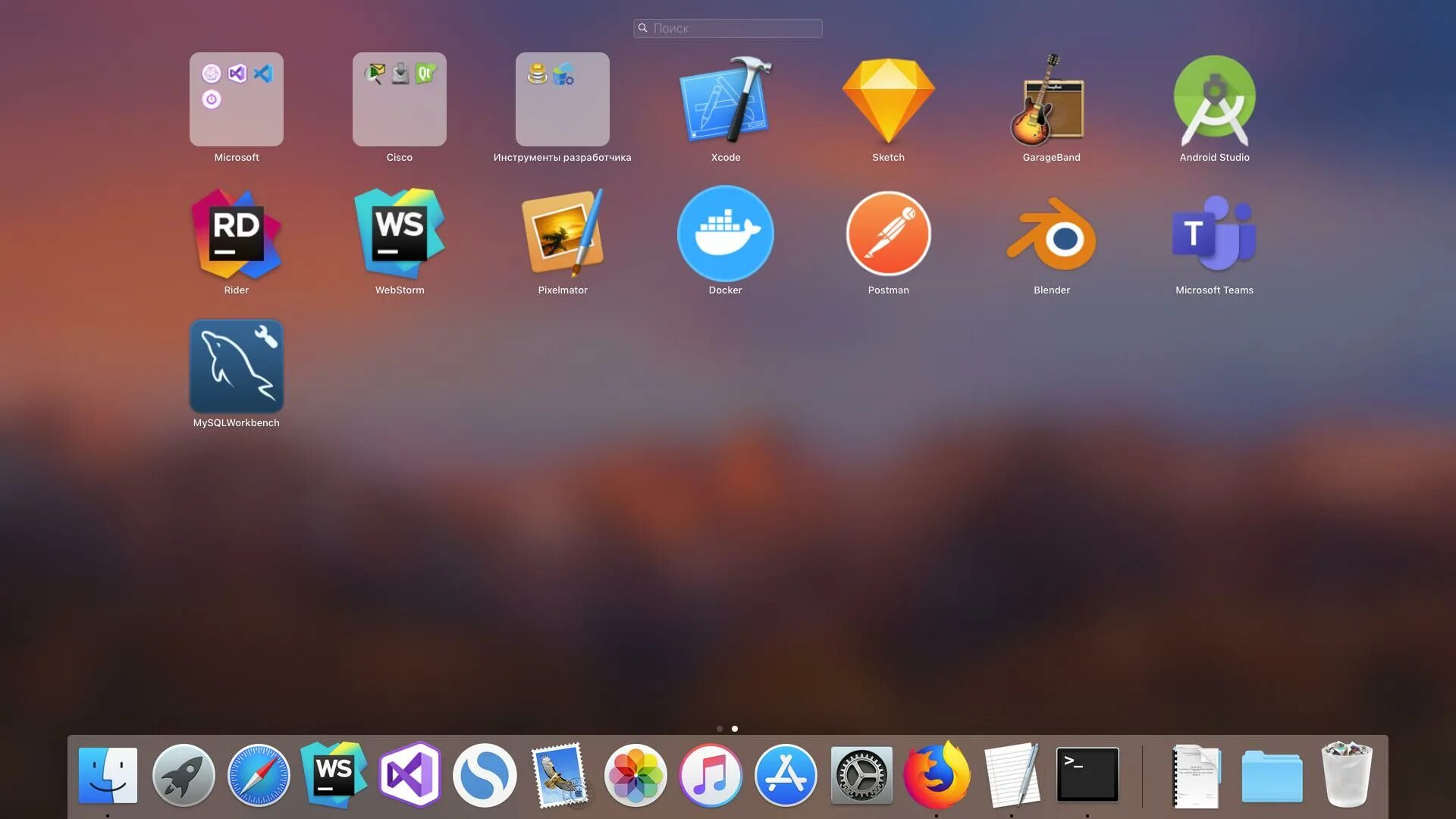Image resolution: width=1456 pixels, height=819 pixels.
Task: Open Photos from the Dock
Action: tap(635, 775)
